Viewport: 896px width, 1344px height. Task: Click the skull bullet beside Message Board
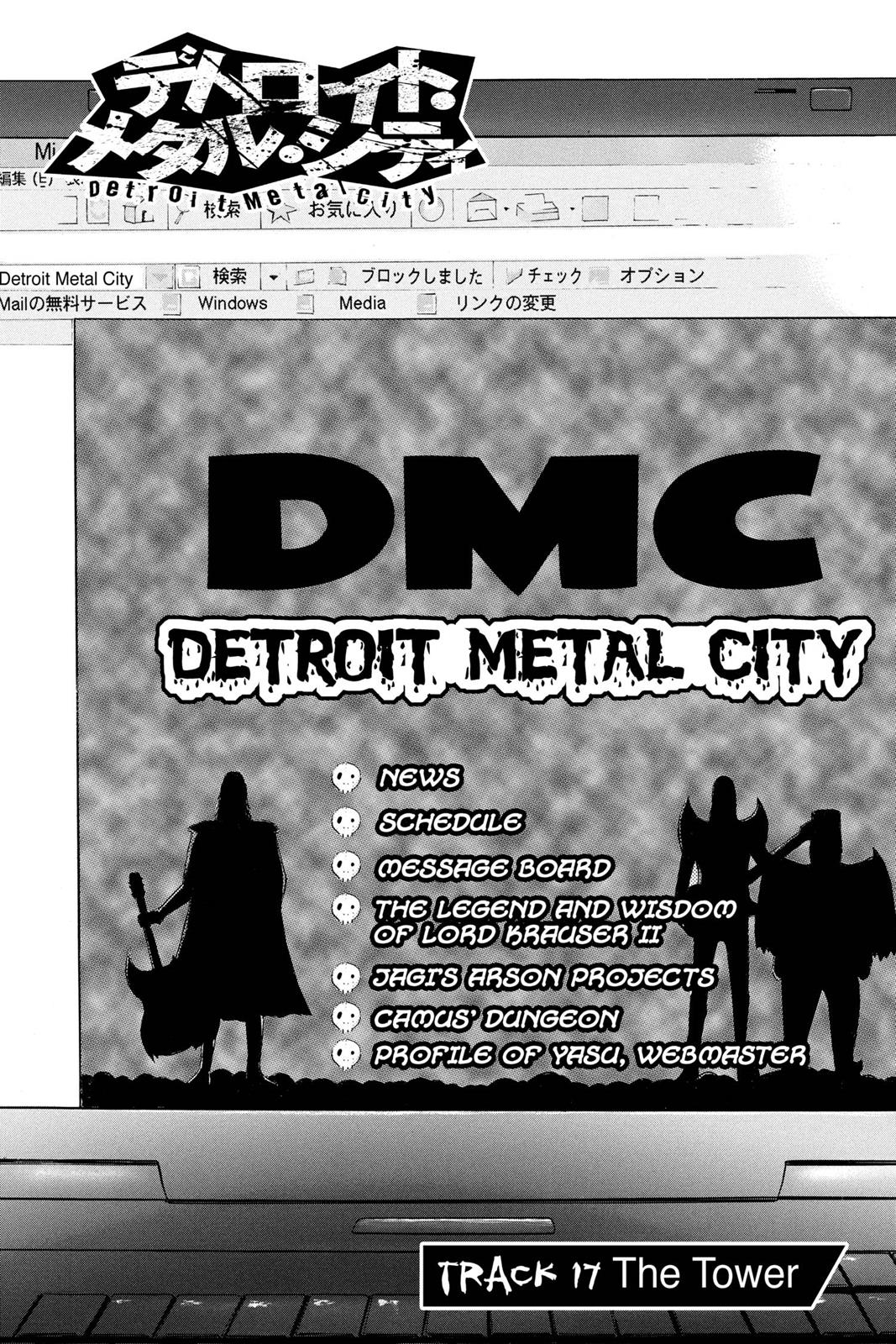pyautogui.click(x=346, y=867)
